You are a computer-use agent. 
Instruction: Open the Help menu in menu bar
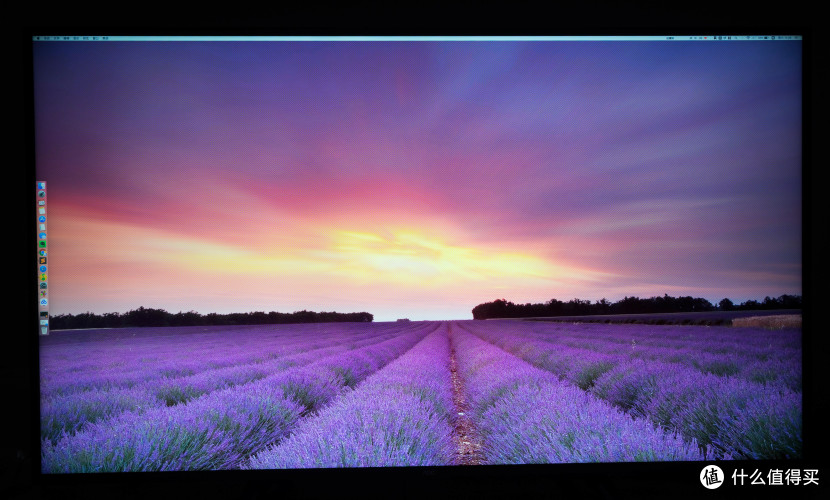(105, 38)
